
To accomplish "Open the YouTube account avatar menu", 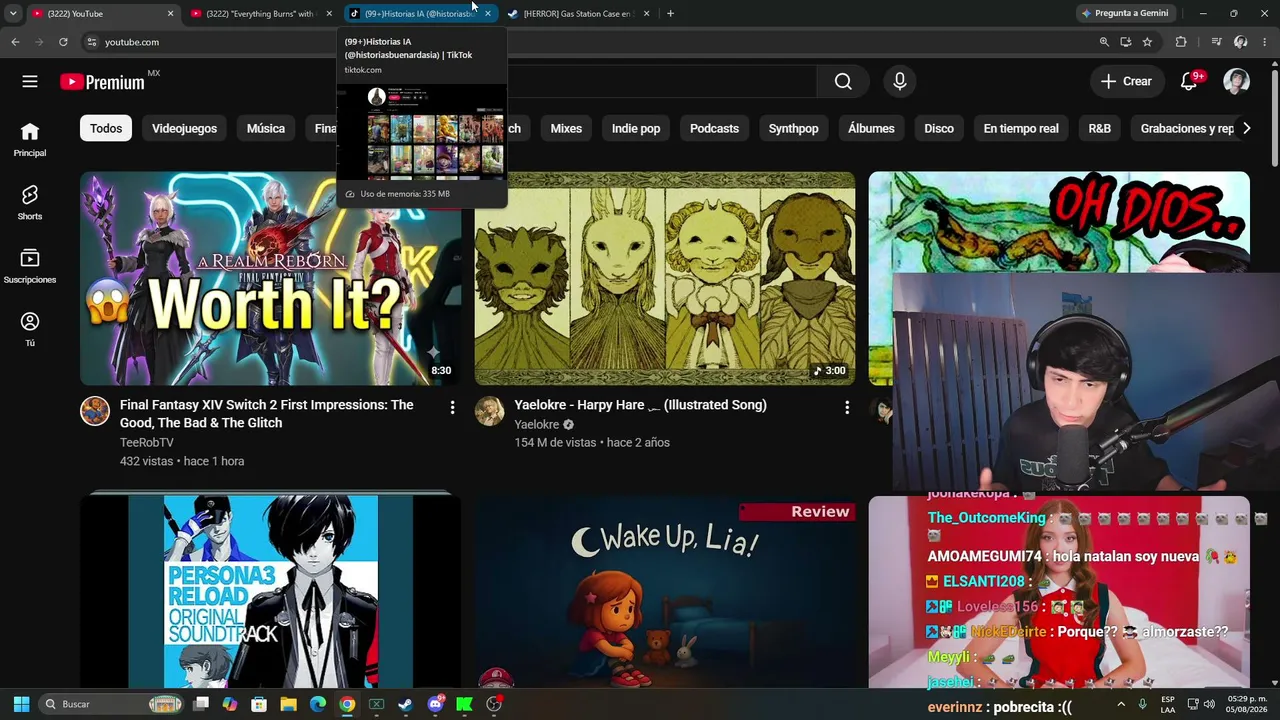I will tap(1236, 82).
